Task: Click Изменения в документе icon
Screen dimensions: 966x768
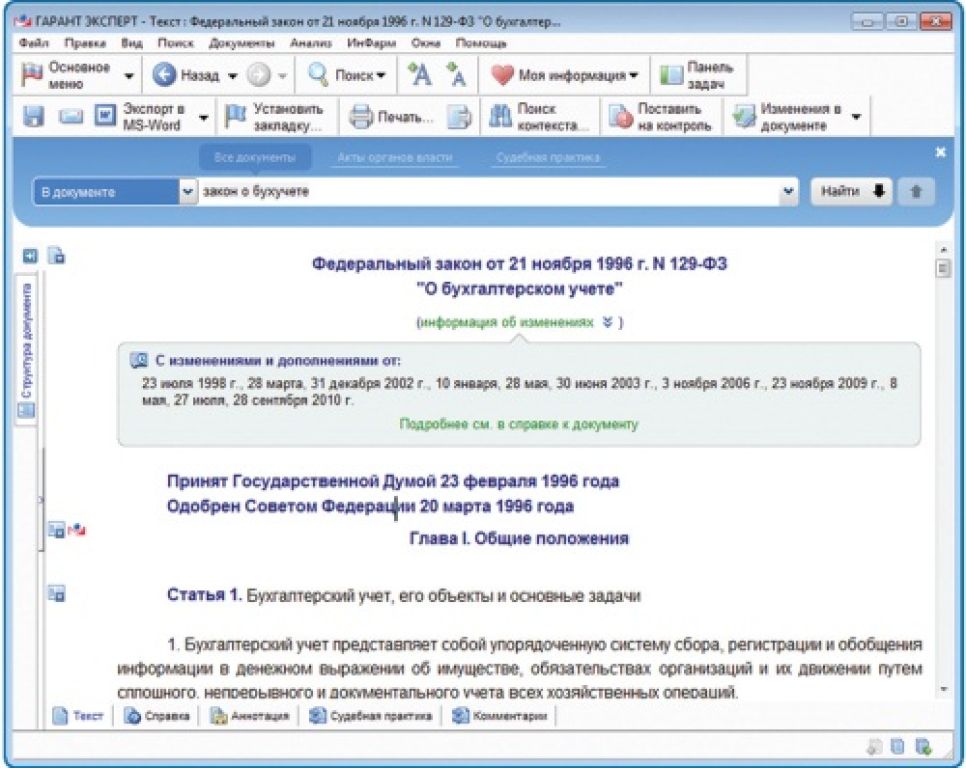Action: [x=744, y=117]
